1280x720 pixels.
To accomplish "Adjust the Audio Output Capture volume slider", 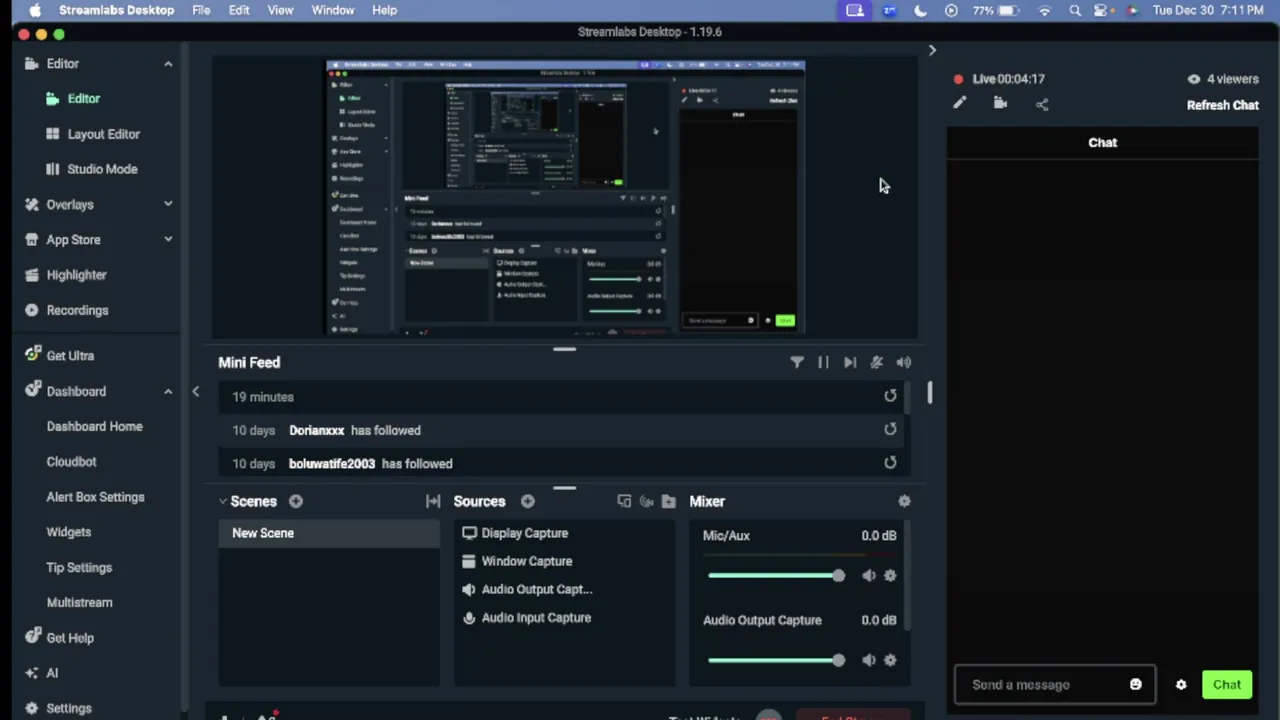I will 776,660.
